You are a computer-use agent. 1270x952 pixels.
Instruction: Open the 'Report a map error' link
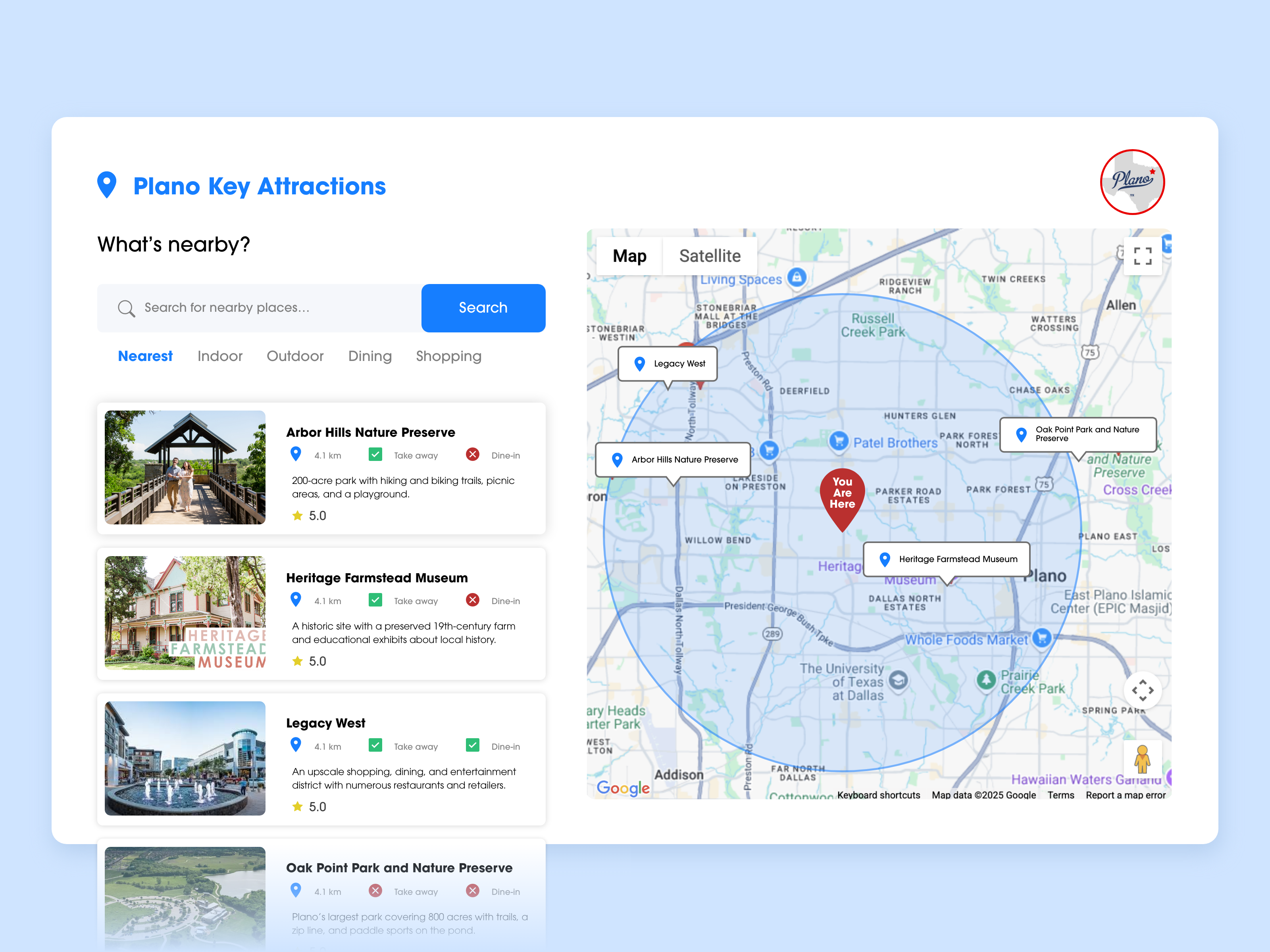click(x=1125, y=795)
